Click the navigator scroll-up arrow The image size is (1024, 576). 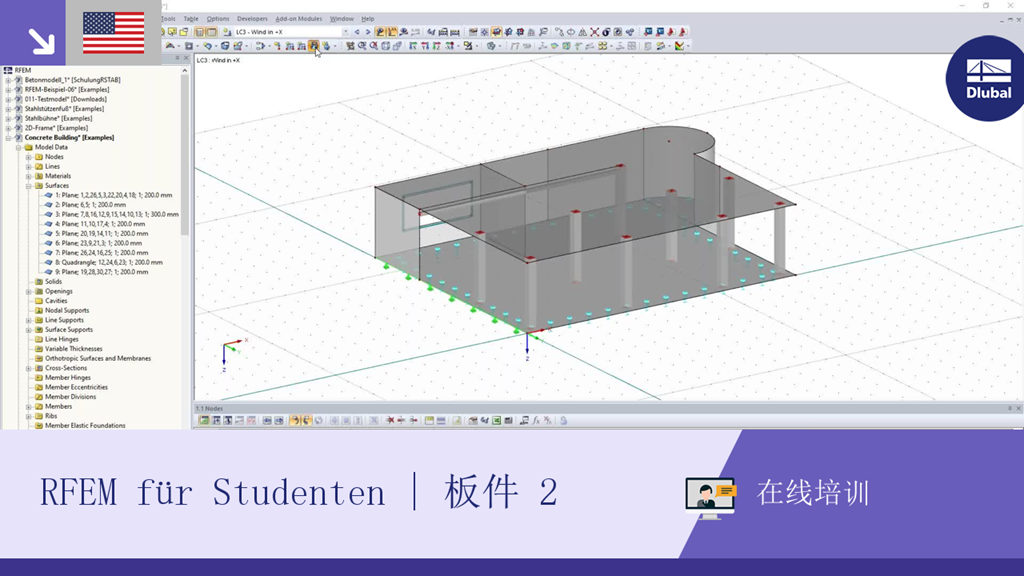point(185,70)
